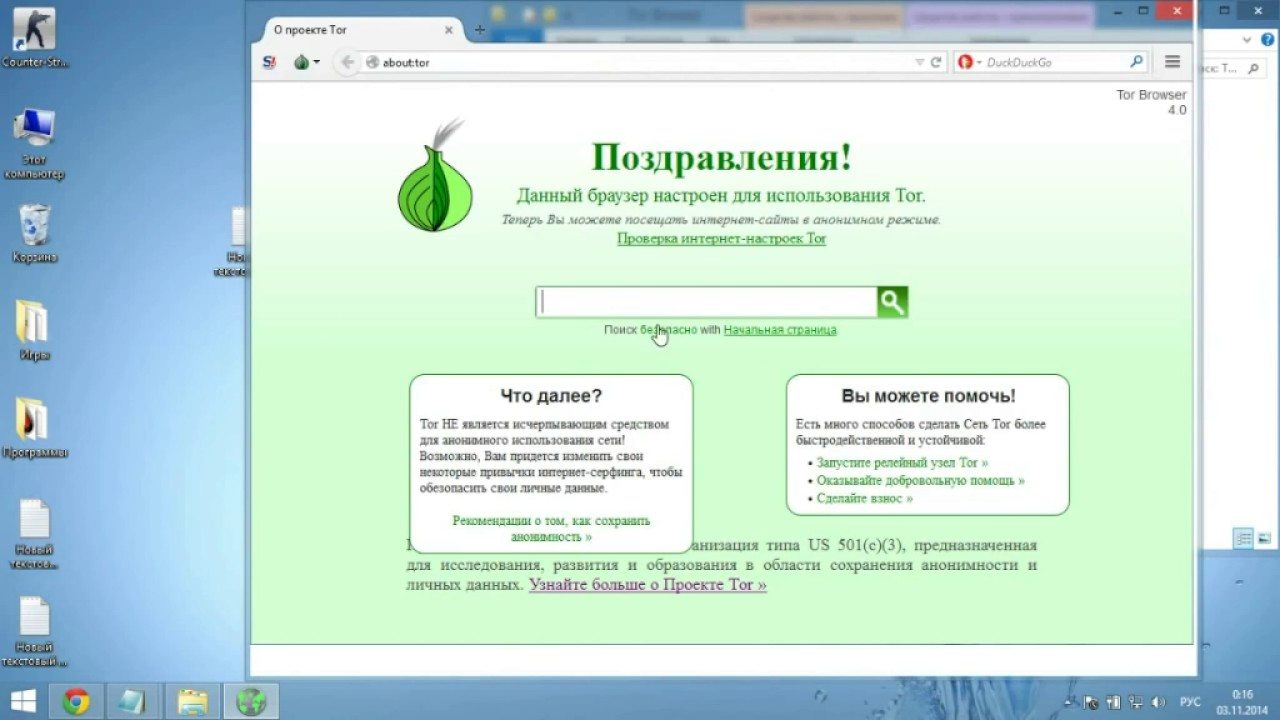Select the Recycle Bin desktop icon
The width and height of the screenshot is (1280, 720).
click(34, 233)
